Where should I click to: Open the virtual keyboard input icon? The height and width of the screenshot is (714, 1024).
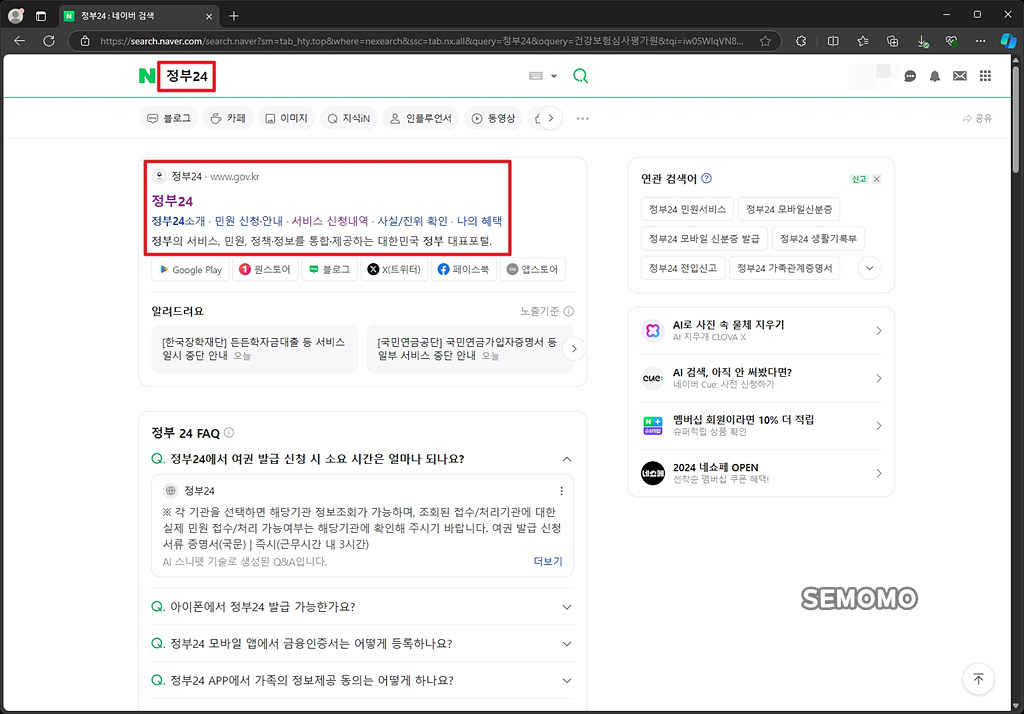tap(536, 76)
